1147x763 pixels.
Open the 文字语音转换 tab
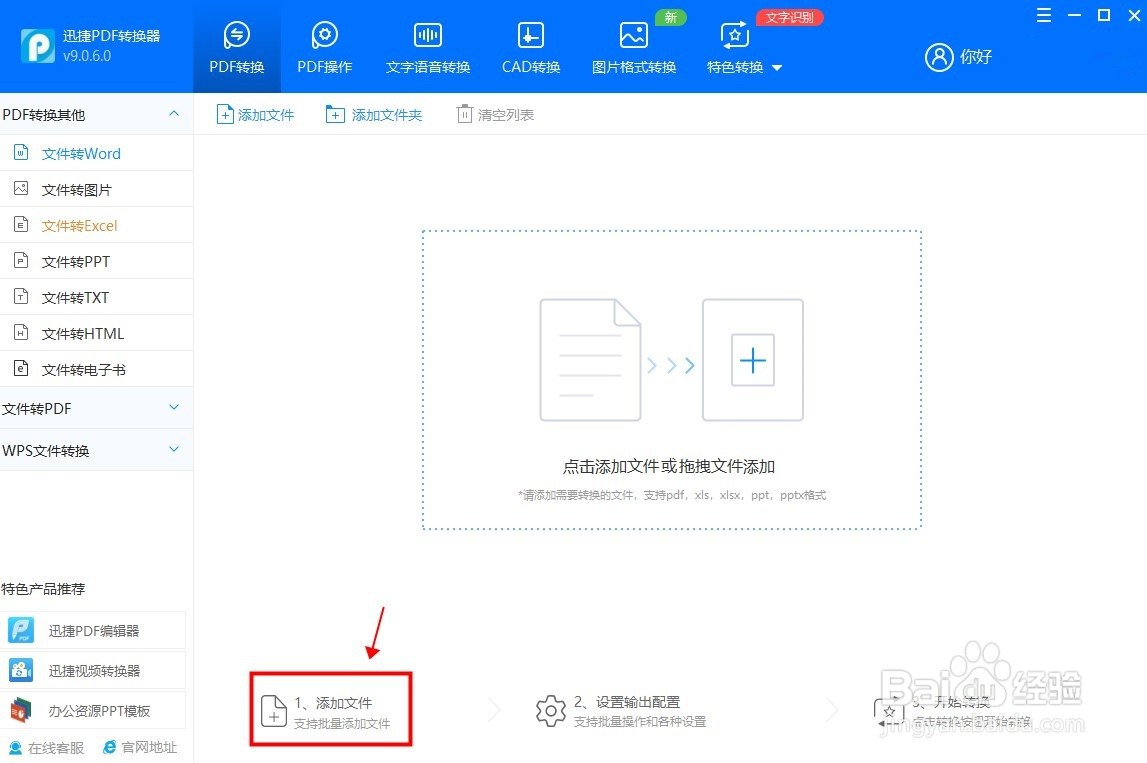point(428,48)
